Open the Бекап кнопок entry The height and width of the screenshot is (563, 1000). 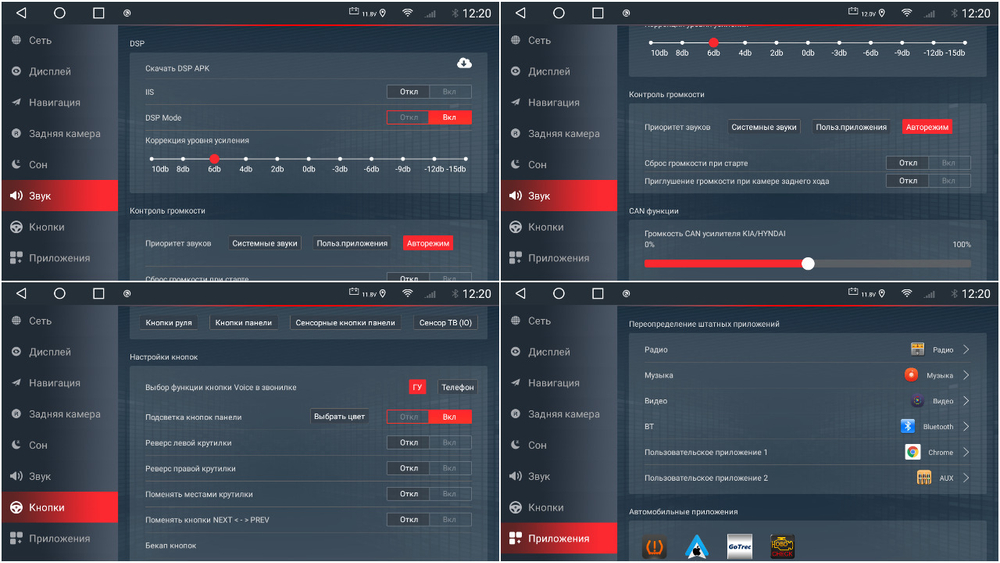point(170,545)
